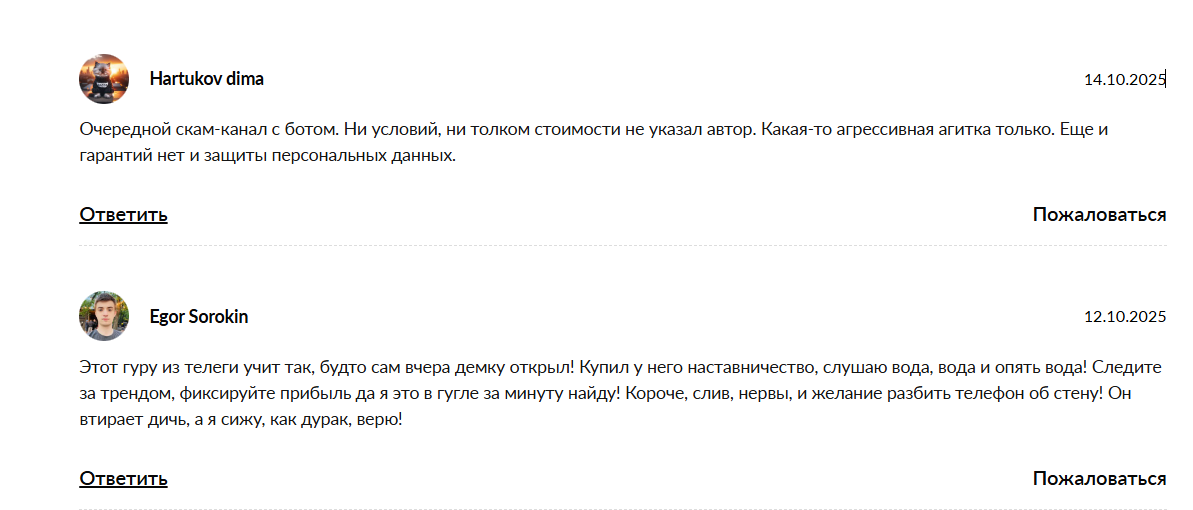Click Egor Sorokin's profile photo

click(104, 316)
